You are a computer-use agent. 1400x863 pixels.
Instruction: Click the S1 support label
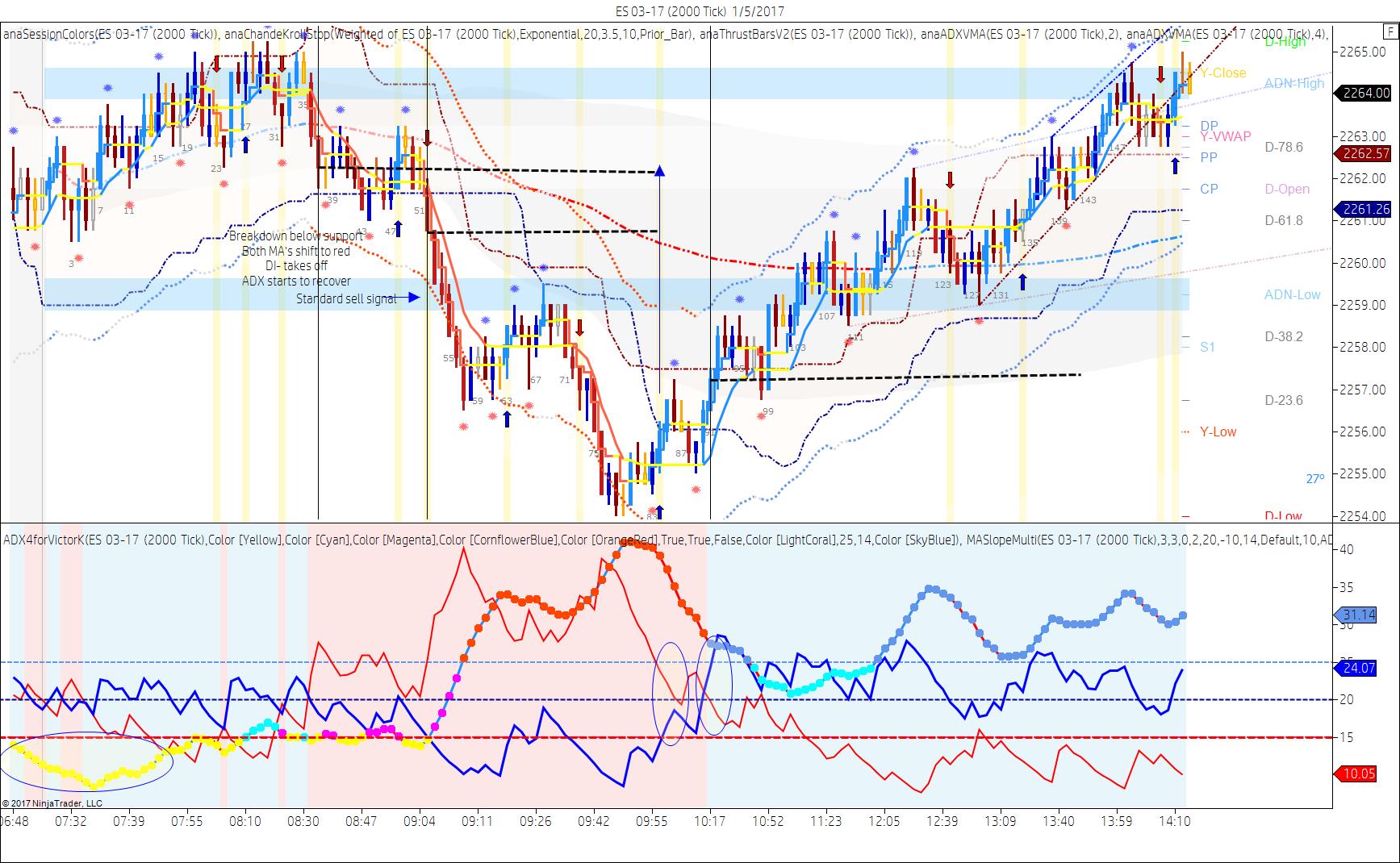point(1207,347)
